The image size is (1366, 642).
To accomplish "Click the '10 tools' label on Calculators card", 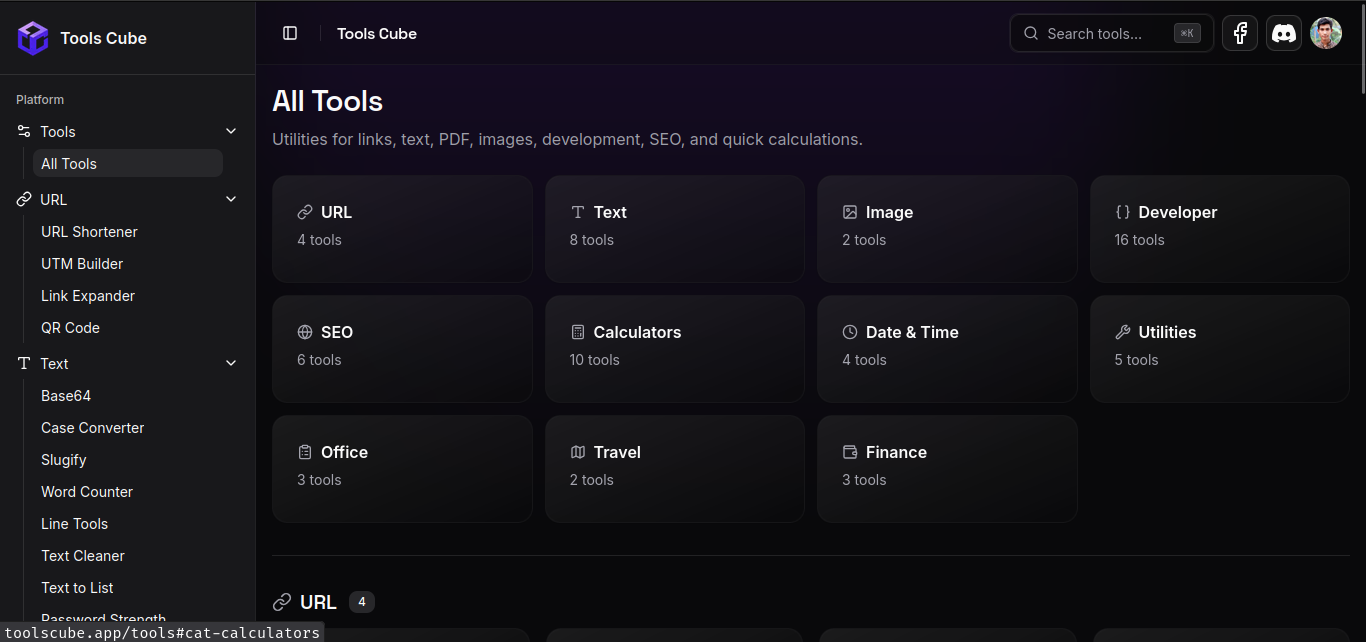I will pos(595,360).
